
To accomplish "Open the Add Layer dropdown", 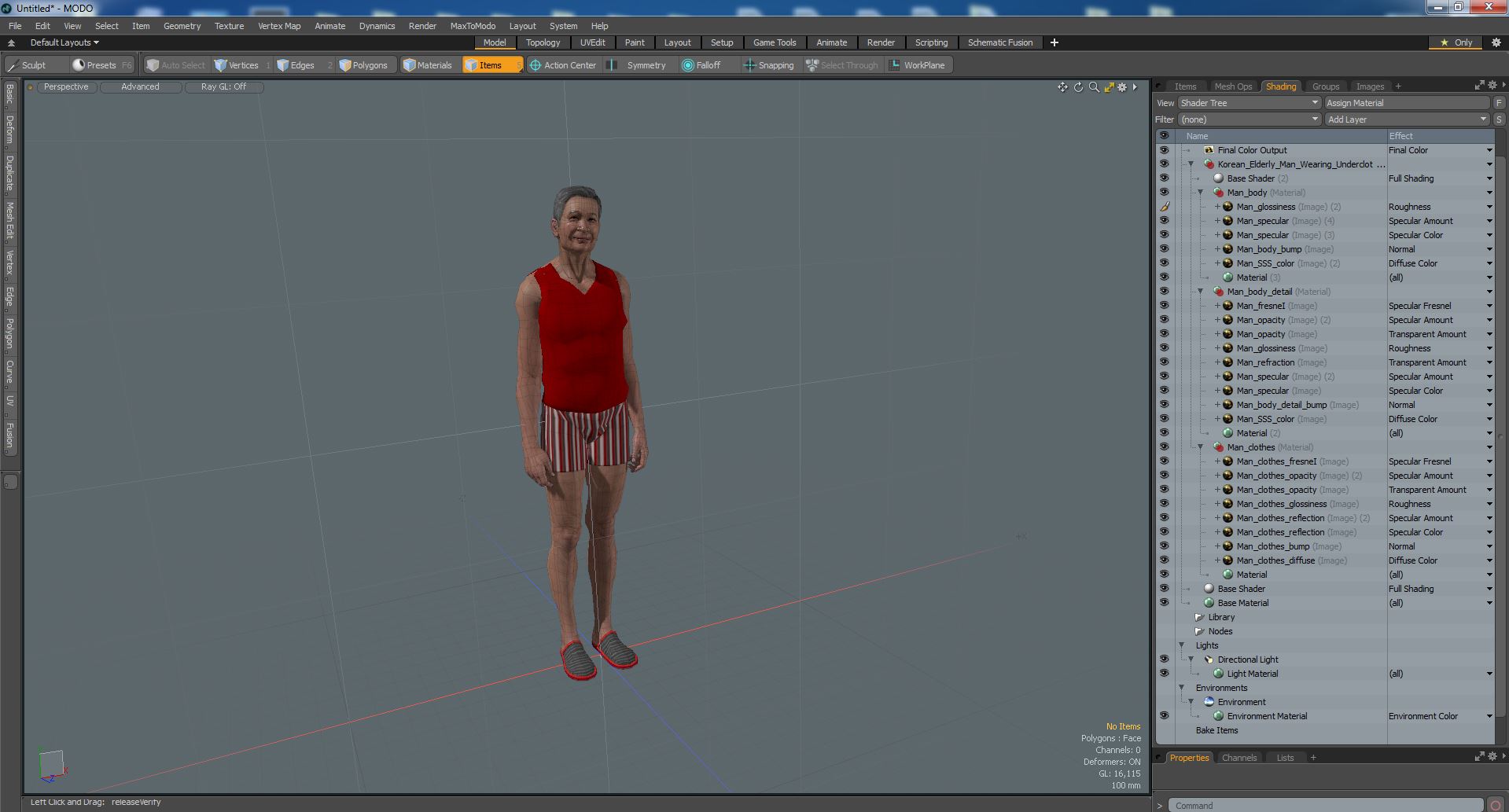I will click(x=1407, y=119).
